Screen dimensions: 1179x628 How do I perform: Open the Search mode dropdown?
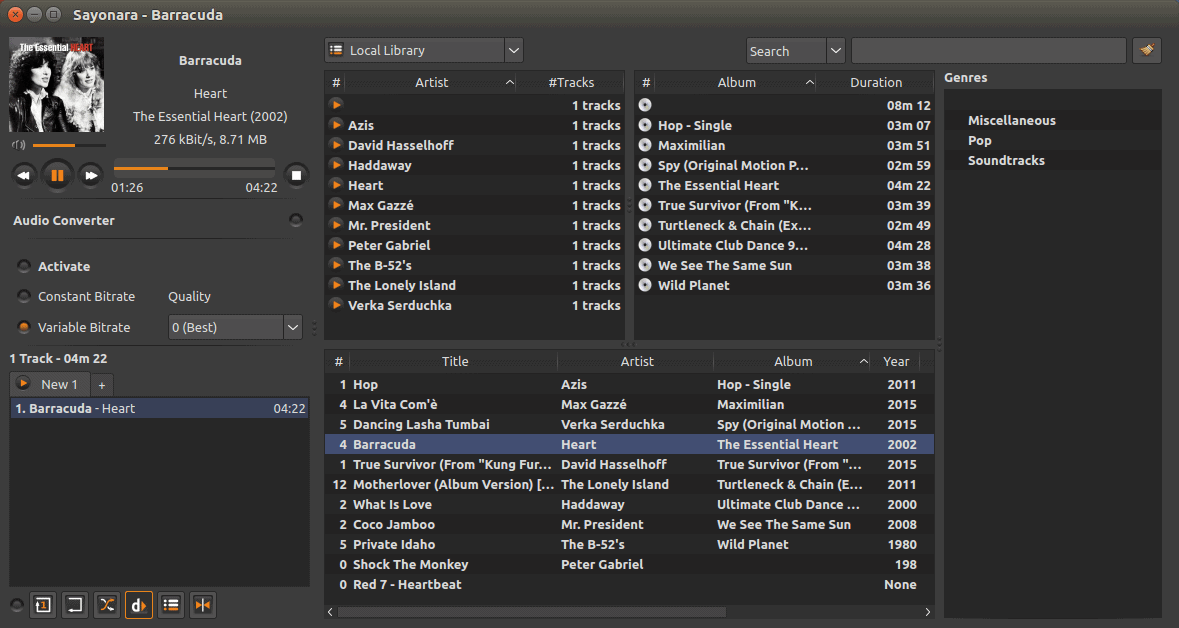796,50
